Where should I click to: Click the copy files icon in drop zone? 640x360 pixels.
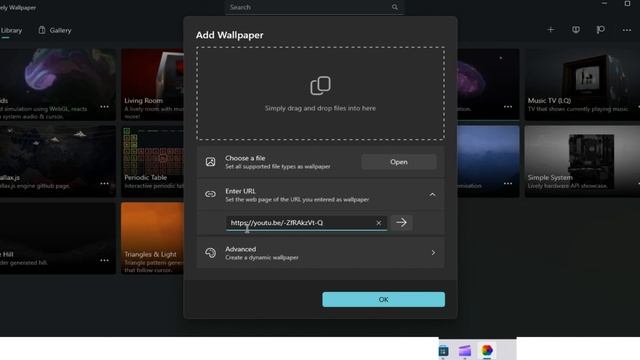tap(320, 85)
